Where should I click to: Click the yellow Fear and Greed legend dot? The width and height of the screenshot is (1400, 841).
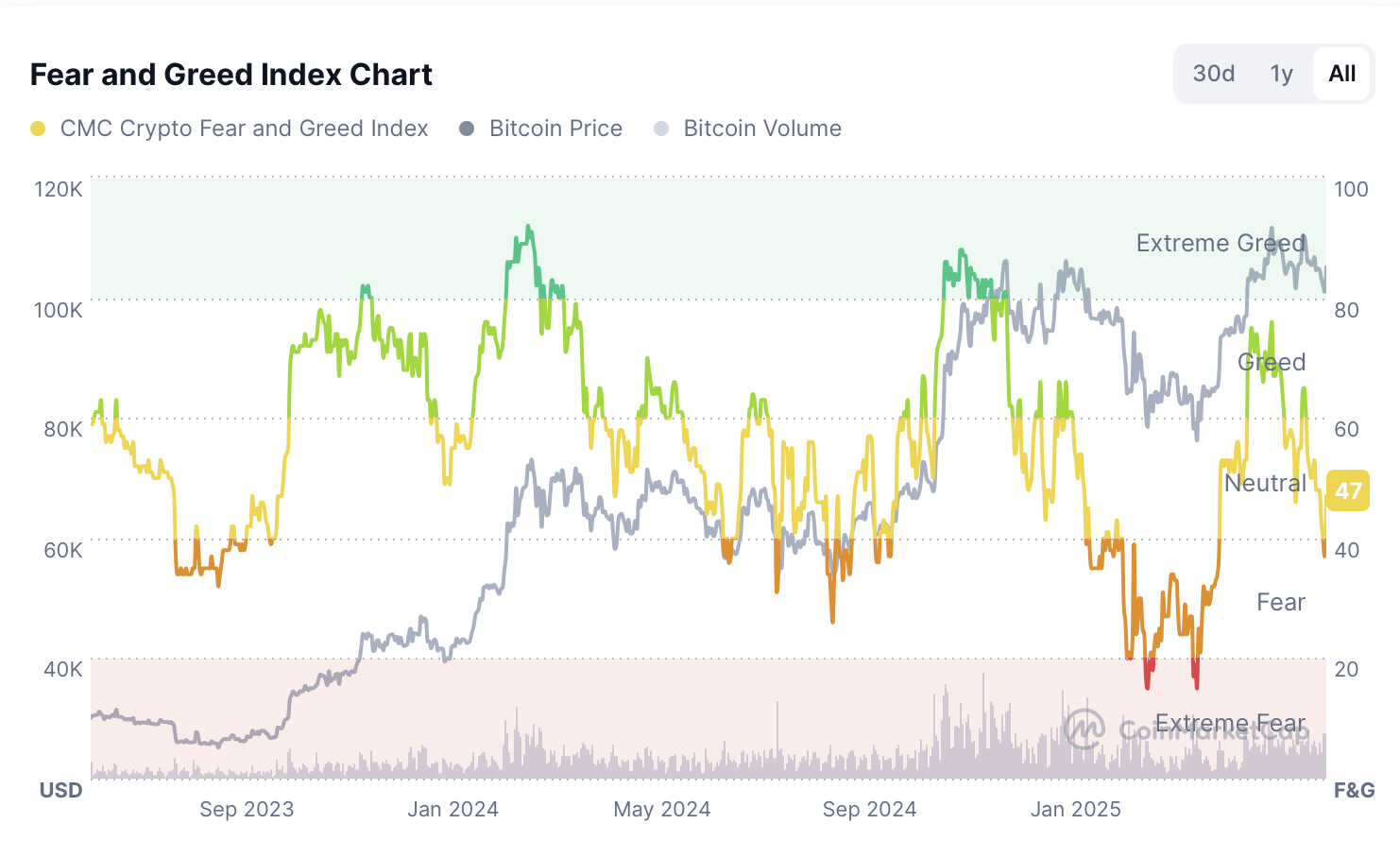coord(38,127)
